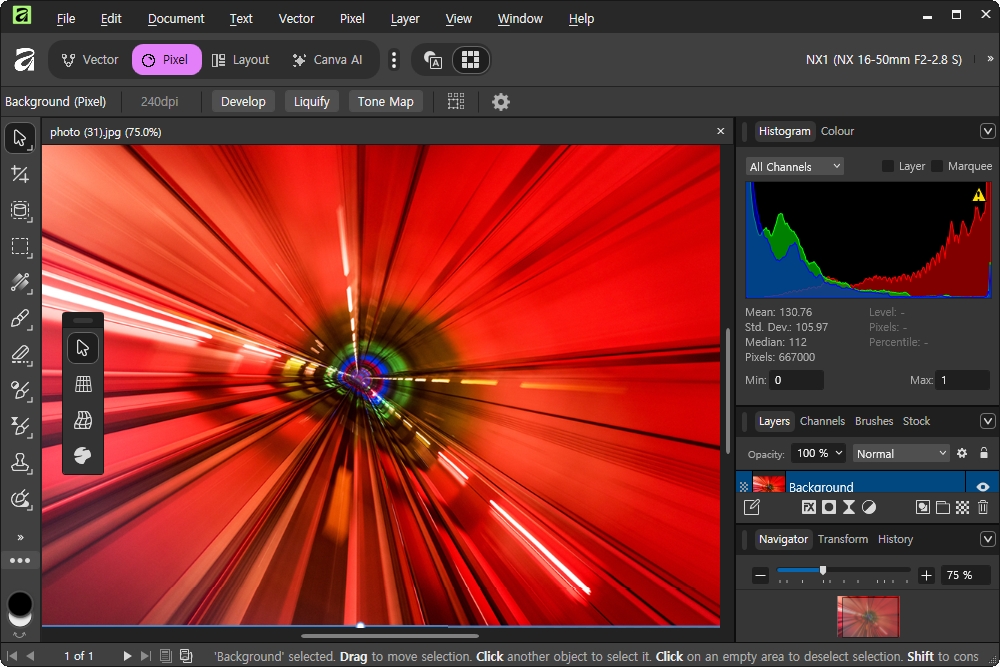This screenshot has width=1000, height=667.
Task: Switch to the Stock tab
Action: click(916, 421)
